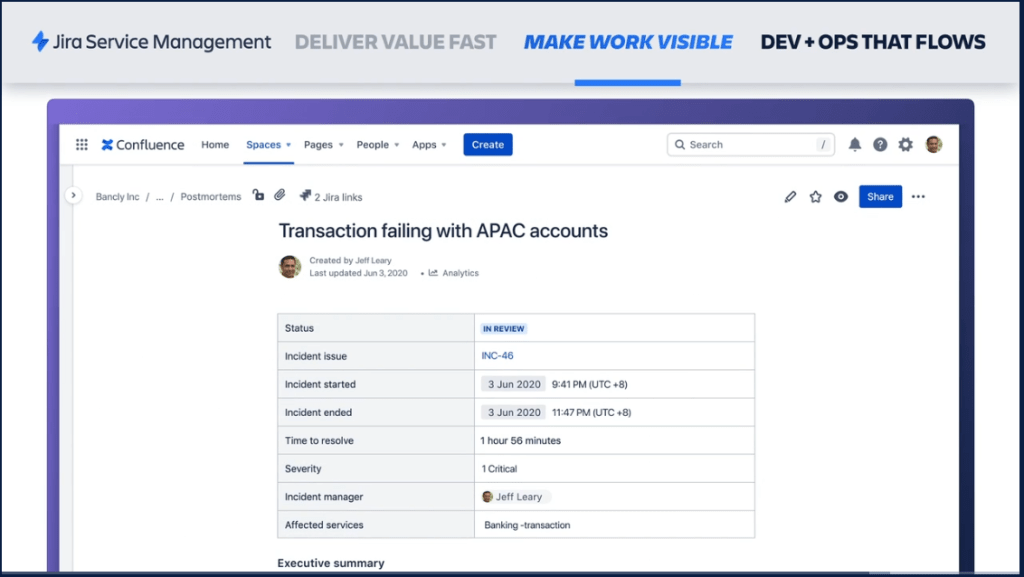This screenshot has width=1024, height=577.
Task: Open the Apps dropdown menu
Action: pyautogui.click(x=429, y=145)
